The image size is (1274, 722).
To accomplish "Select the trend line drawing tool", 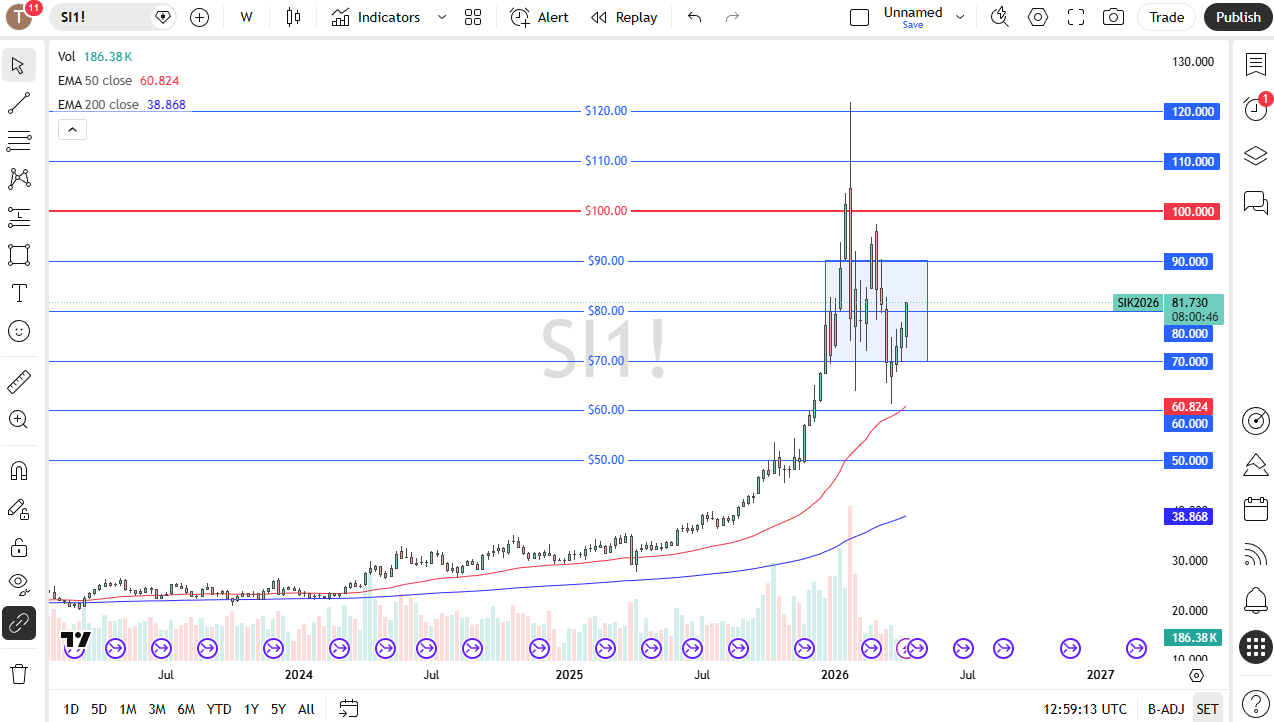I will (x=18, y=103).
